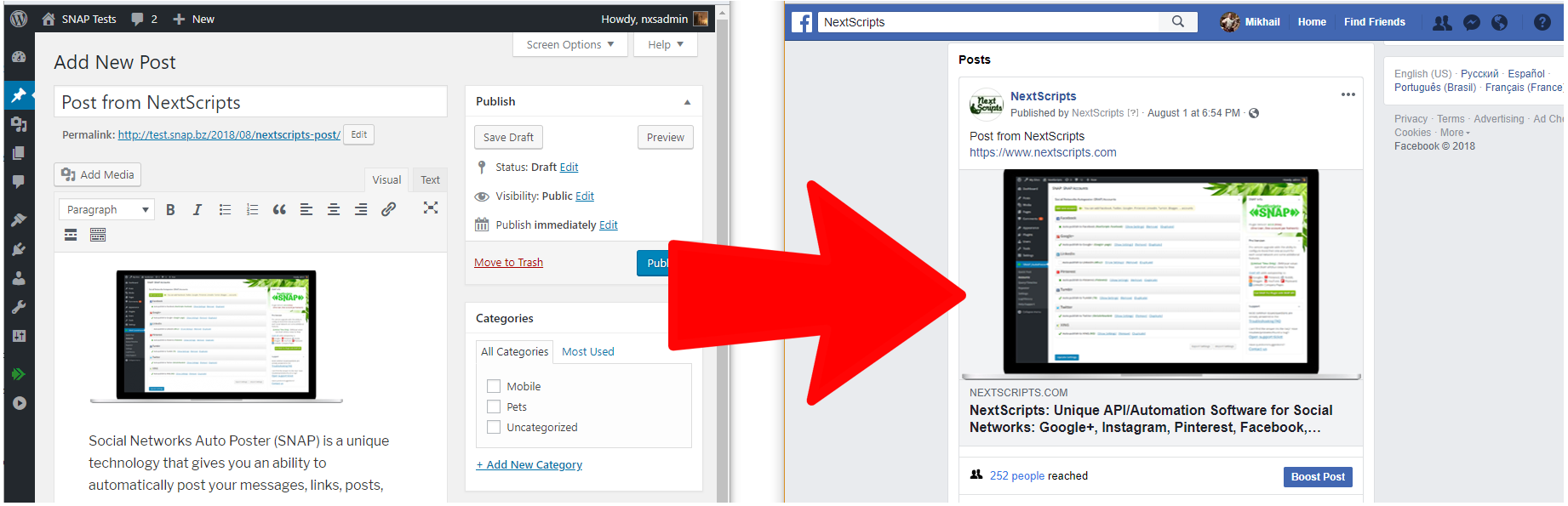This screenshot has height=506, width=1568.
Task: Insert or edit link in the editor
Action: (388, 209)
